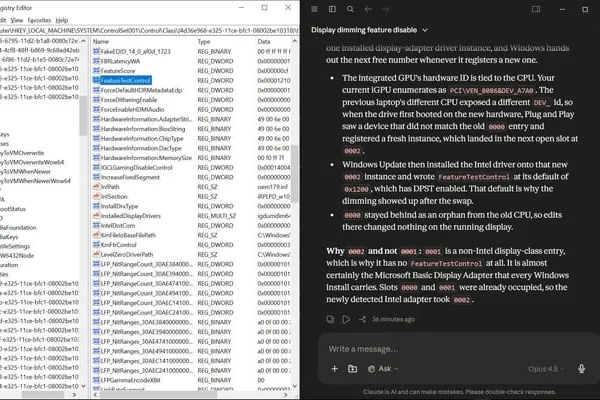Open the View menu in Registry Editor
The width and height of the screenshot is (600, 400).
click(17, 20)
